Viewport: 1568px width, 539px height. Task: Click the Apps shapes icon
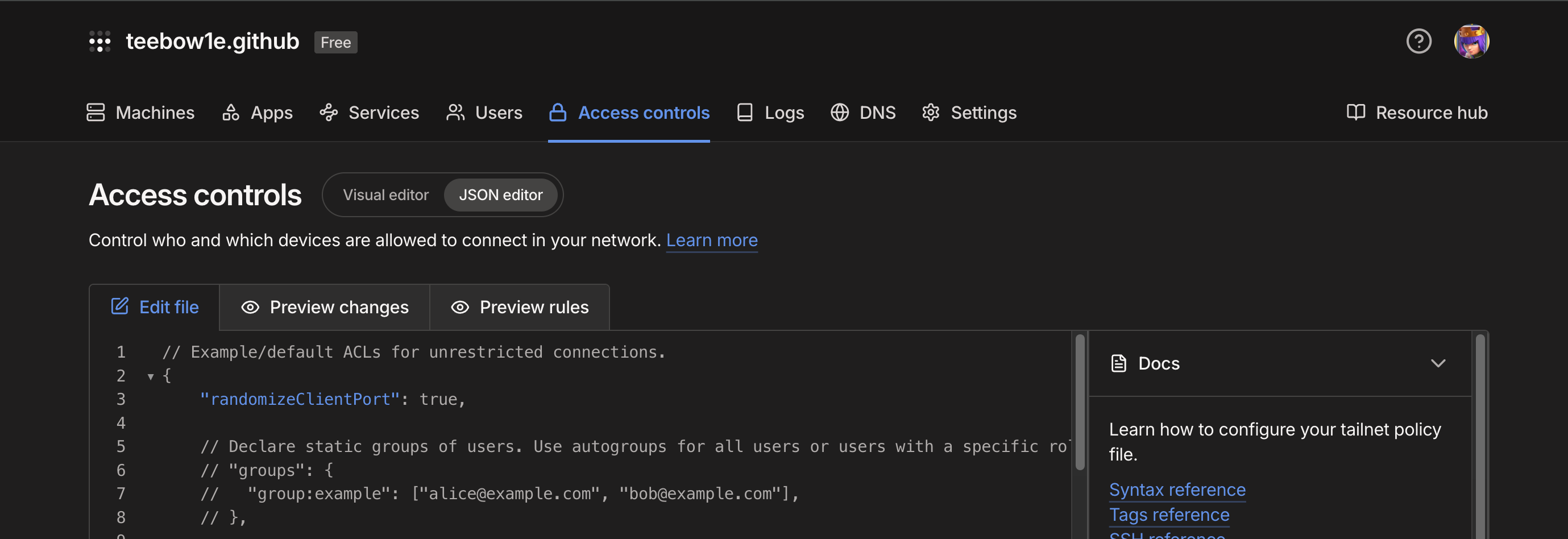[x=231, y=113]
